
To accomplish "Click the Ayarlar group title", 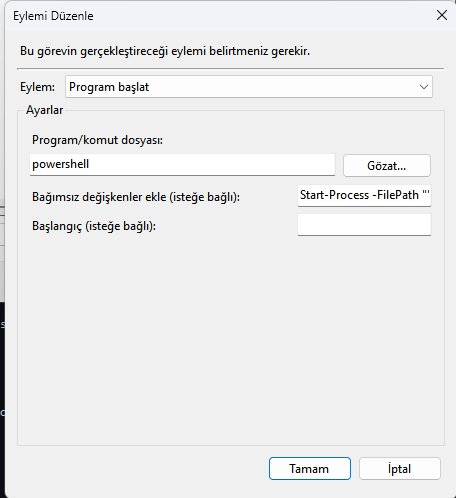I will pyautogui.click(x=45, y=110).
